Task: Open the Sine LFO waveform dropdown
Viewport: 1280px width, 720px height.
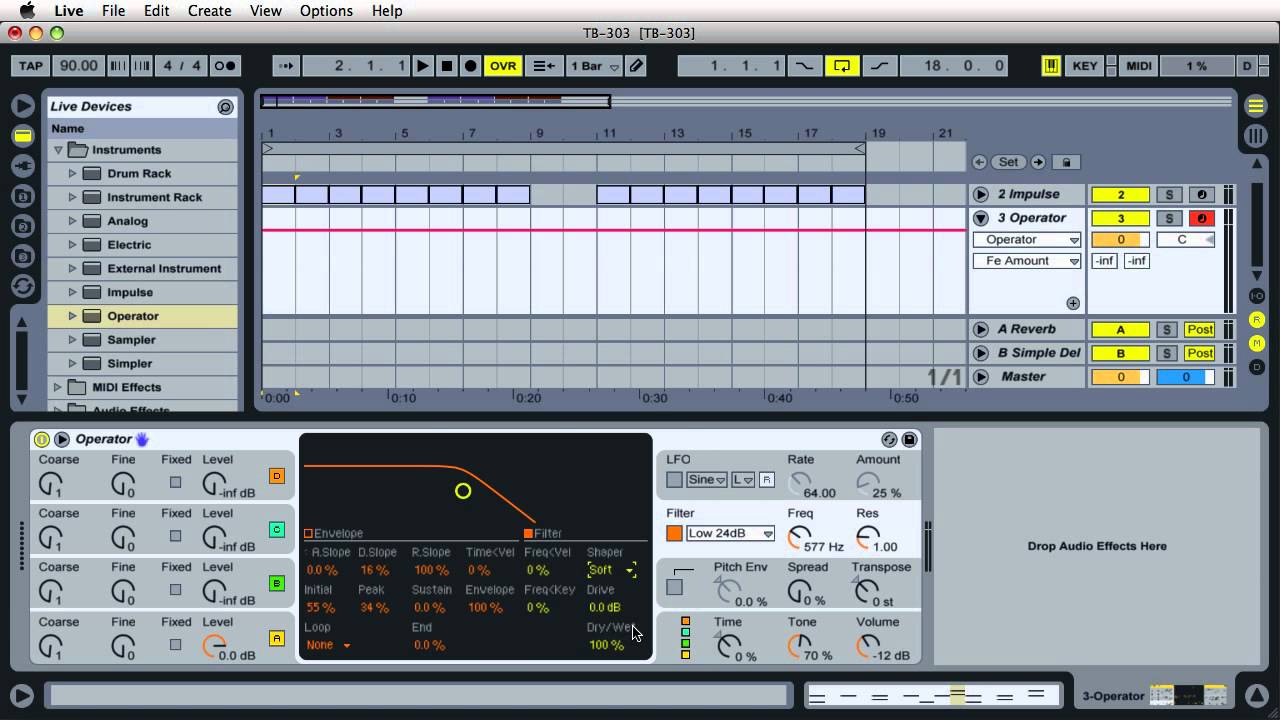Action: [x=707, y=480]
